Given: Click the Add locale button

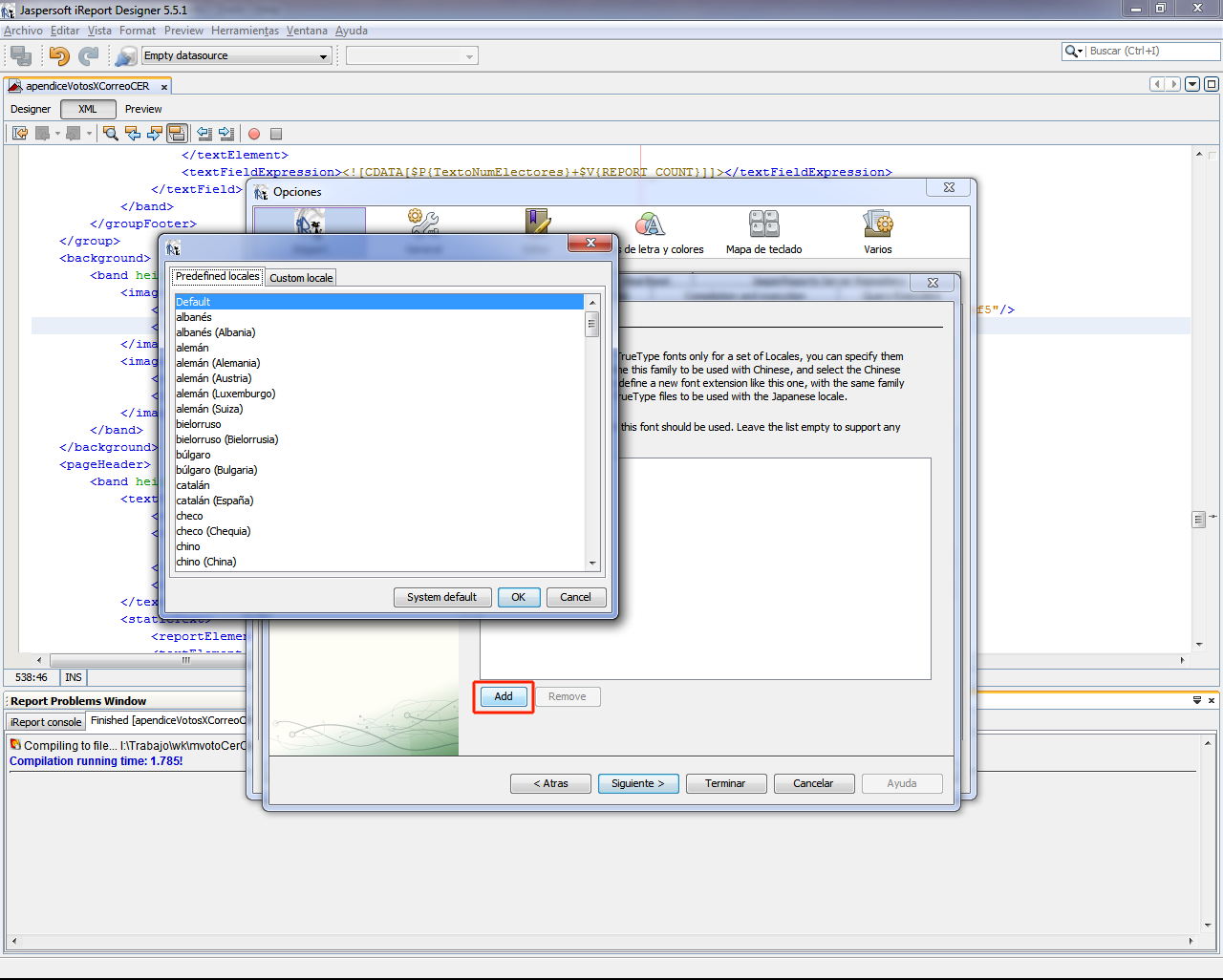Looking at the screenshot, I should [504, 696].
